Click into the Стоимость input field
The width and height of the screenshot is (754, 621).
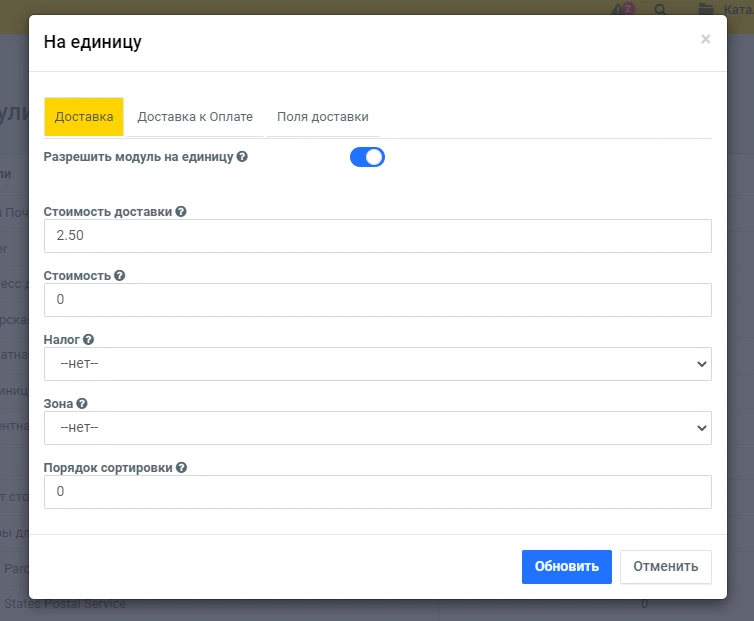377,300
